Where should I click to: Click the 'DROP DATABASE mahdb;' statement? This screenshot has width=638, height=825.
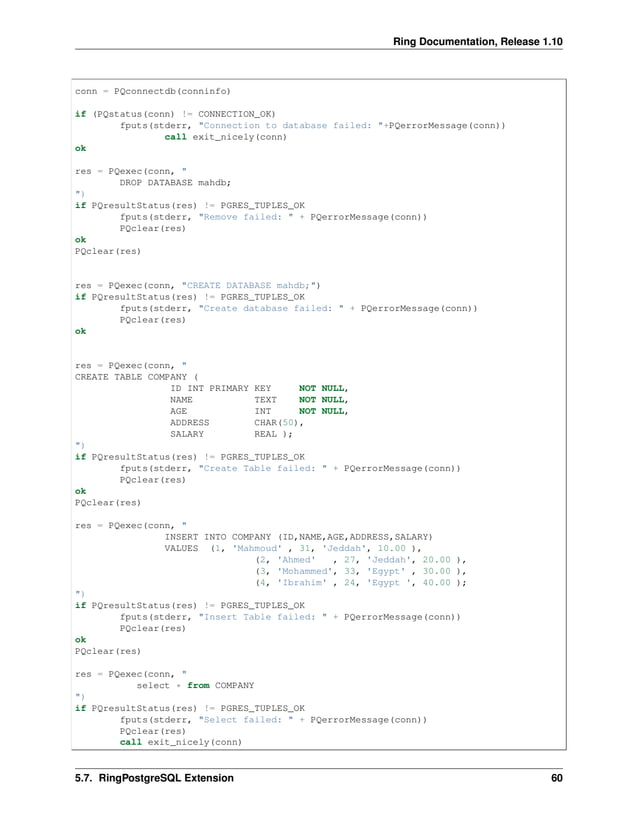[x=175, y=183]
